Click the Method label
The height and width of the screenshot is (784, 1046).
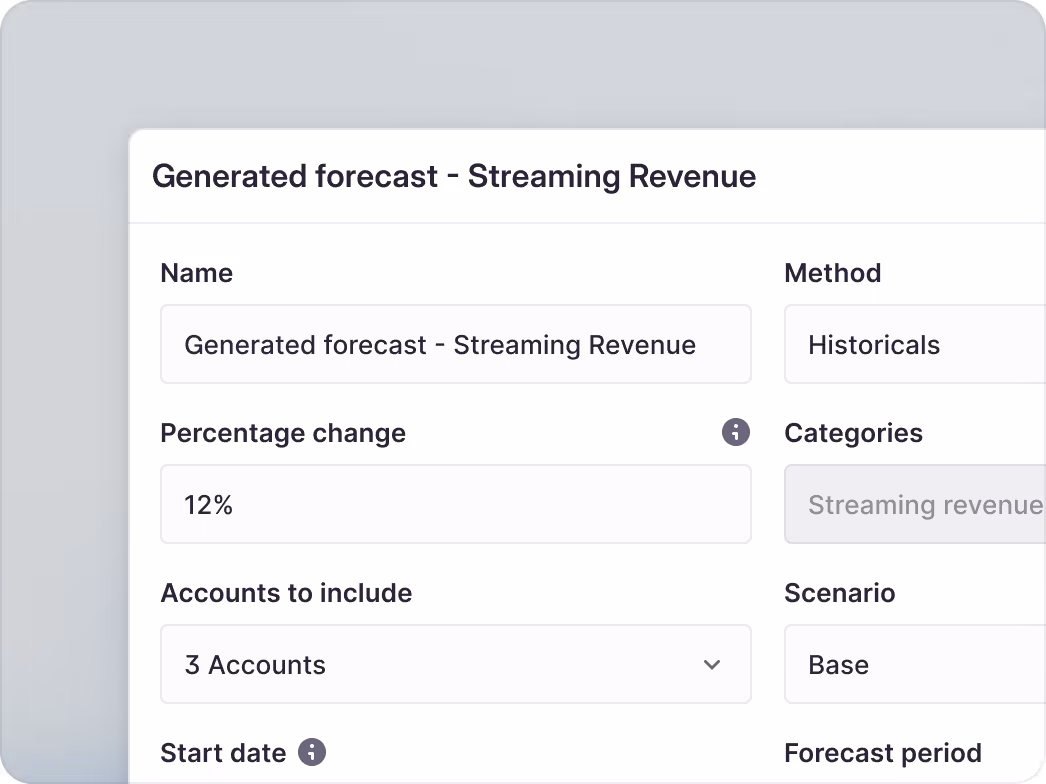(x=833, y=273)
